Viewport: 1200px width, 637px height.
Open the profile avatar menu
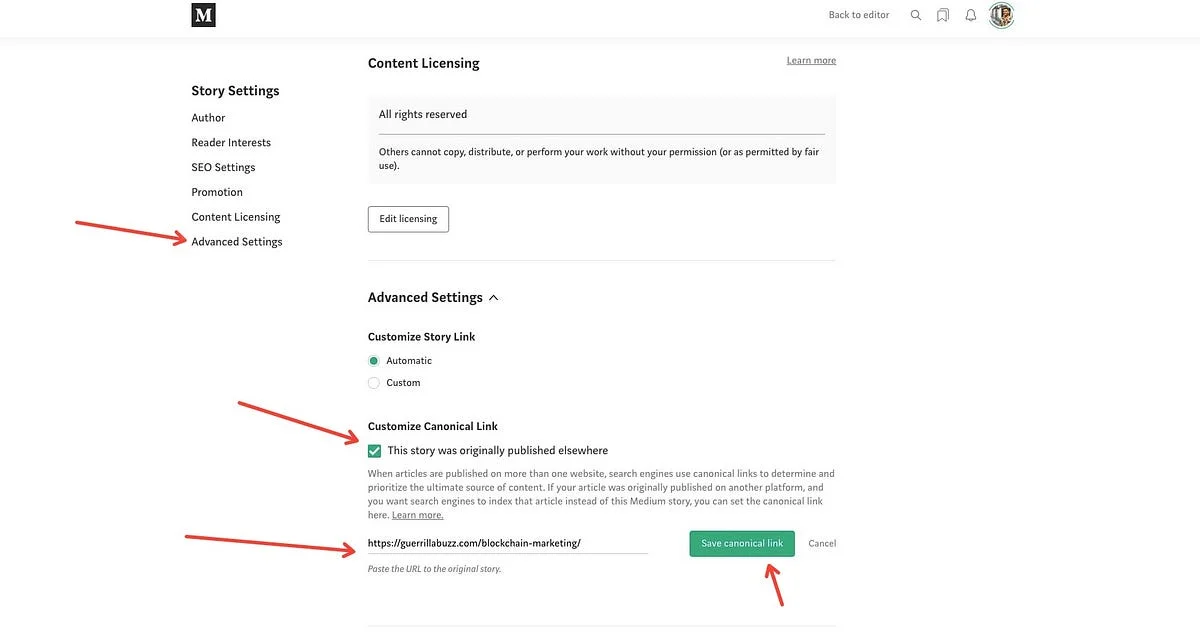tap(1000, 14)
